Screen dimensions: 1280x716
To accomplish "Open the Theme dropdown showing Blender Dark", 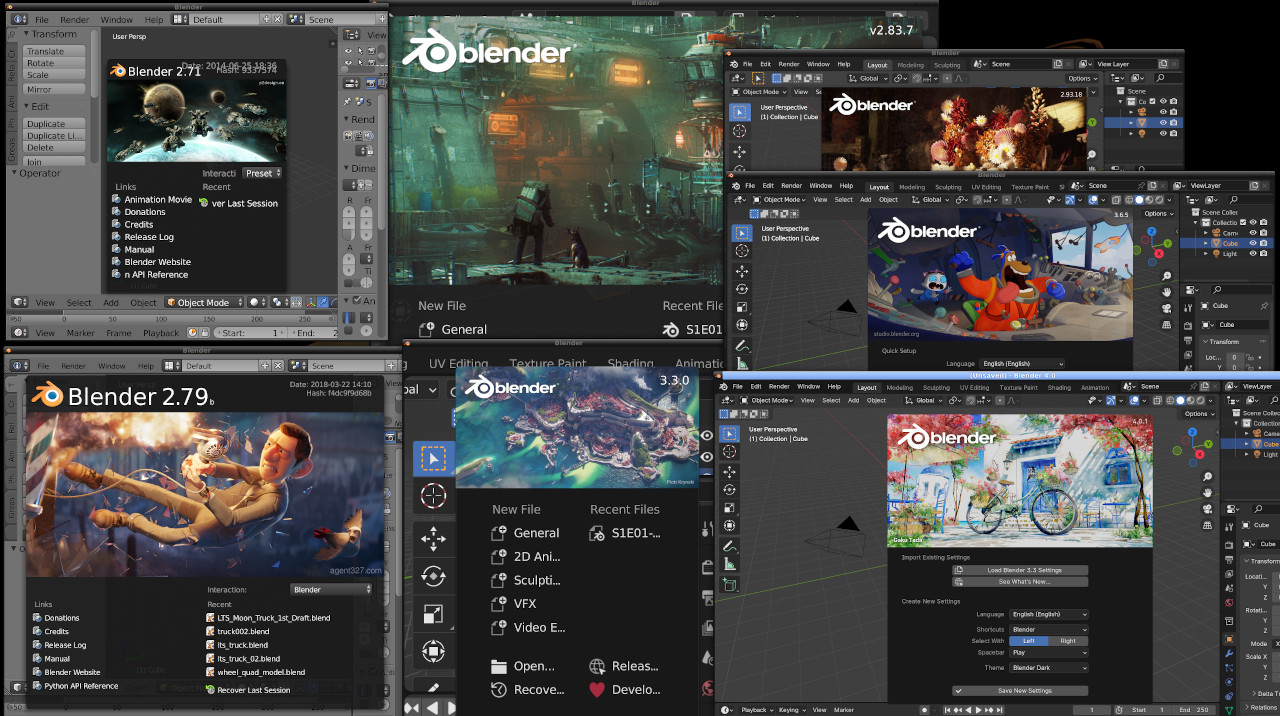I will pyautogui.click(x=1048, y=667).
